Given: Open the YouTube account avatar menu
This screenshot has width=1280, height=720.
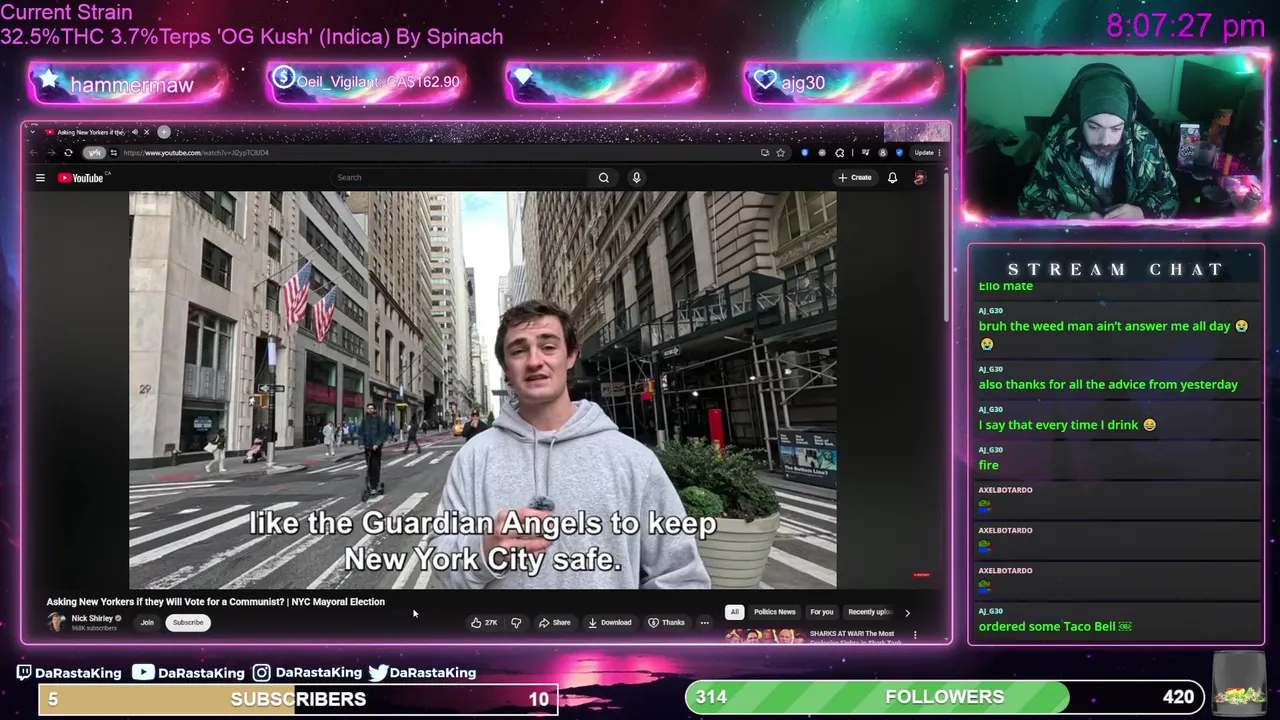Looking at the screenshot, I should pyautogui.click(x=919, y=178).
